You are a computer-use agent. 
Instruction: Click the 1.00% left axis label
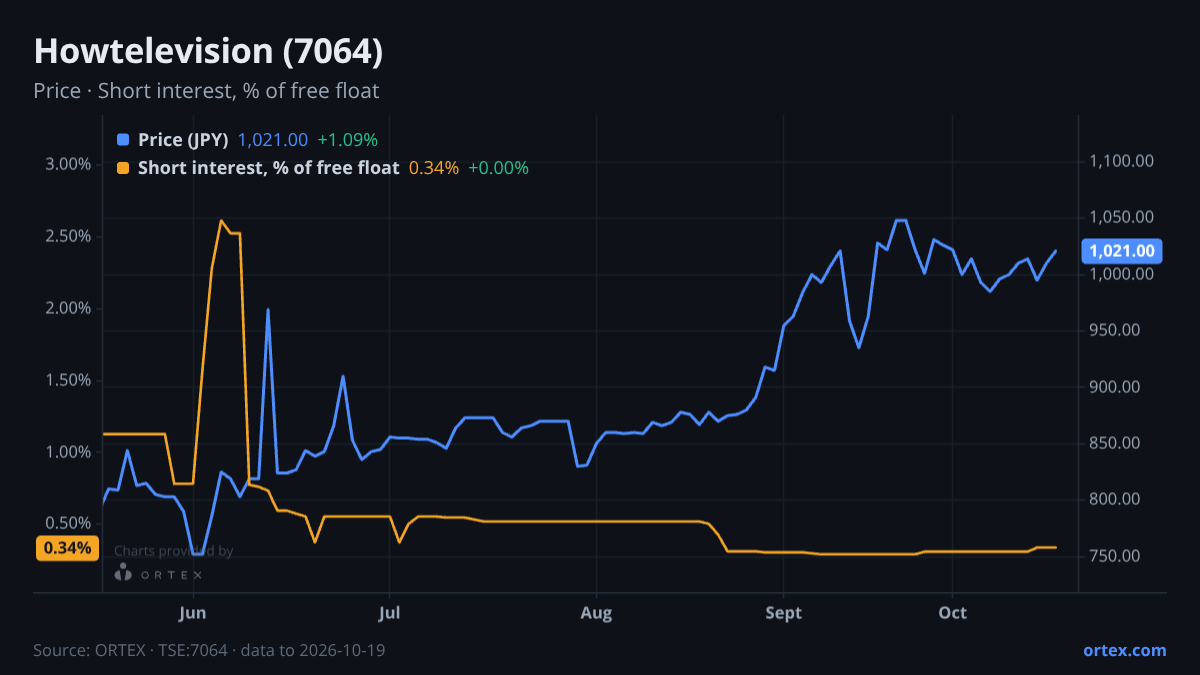point(68,452)
